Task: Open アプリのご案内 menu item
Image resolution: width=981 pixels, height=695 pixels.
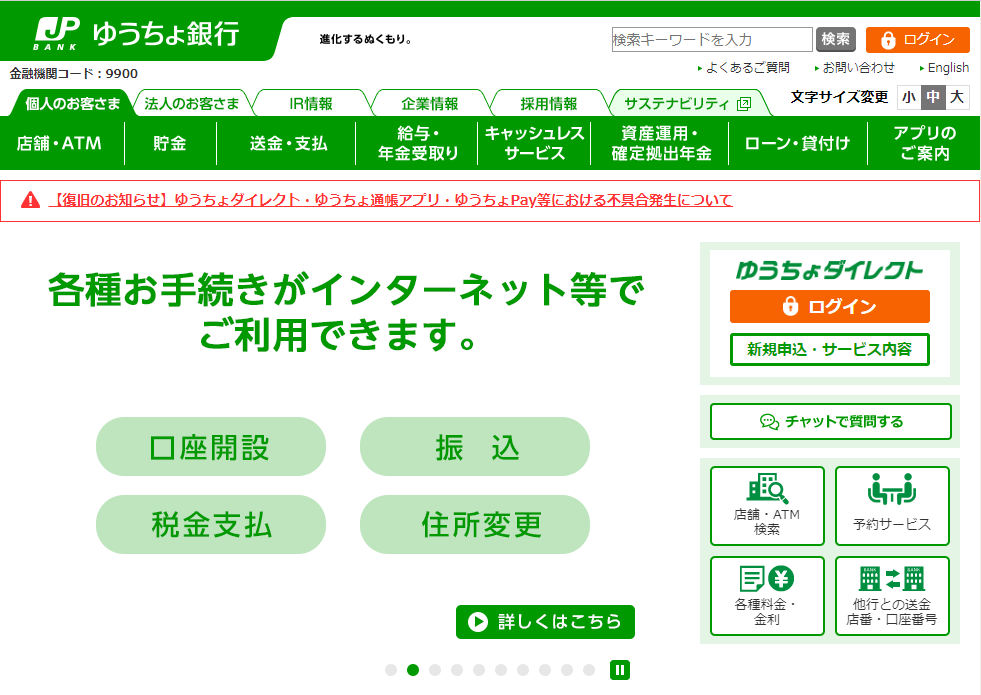Action: [925, 143]
